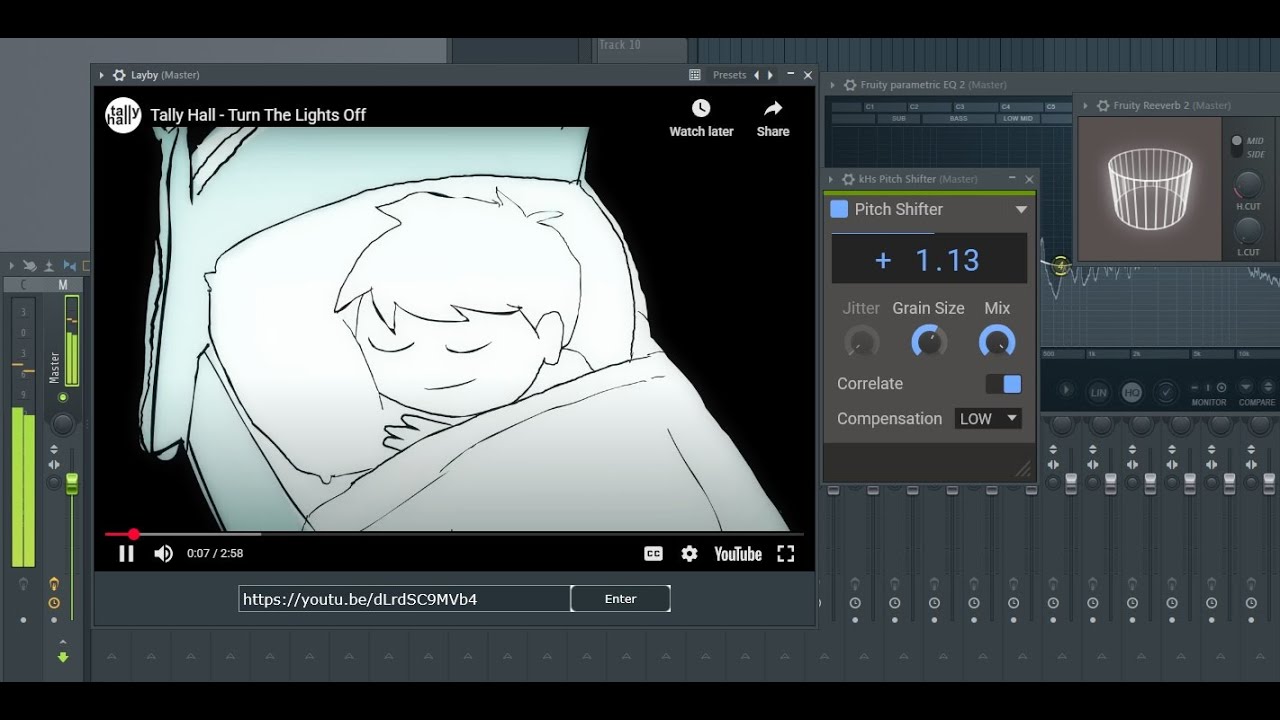Screen dimensions: 1280x720
Task: Open the video title Tally Hall - Turn The Lights Off
Action: point(258,115)
